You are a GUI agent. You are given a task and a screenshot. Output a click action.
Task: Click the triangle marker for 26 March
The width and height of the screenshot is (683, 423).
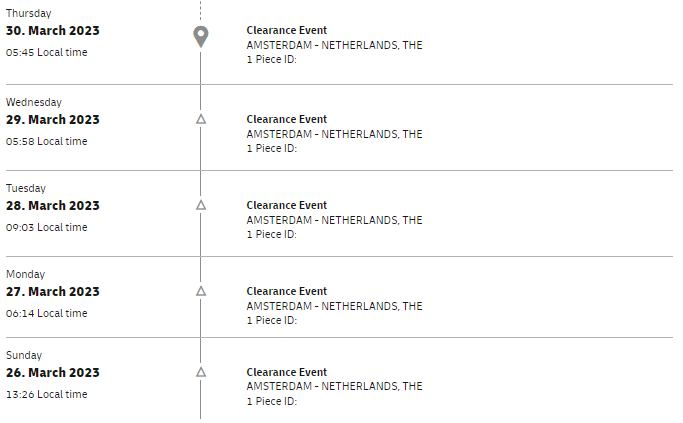coord(201,372)
